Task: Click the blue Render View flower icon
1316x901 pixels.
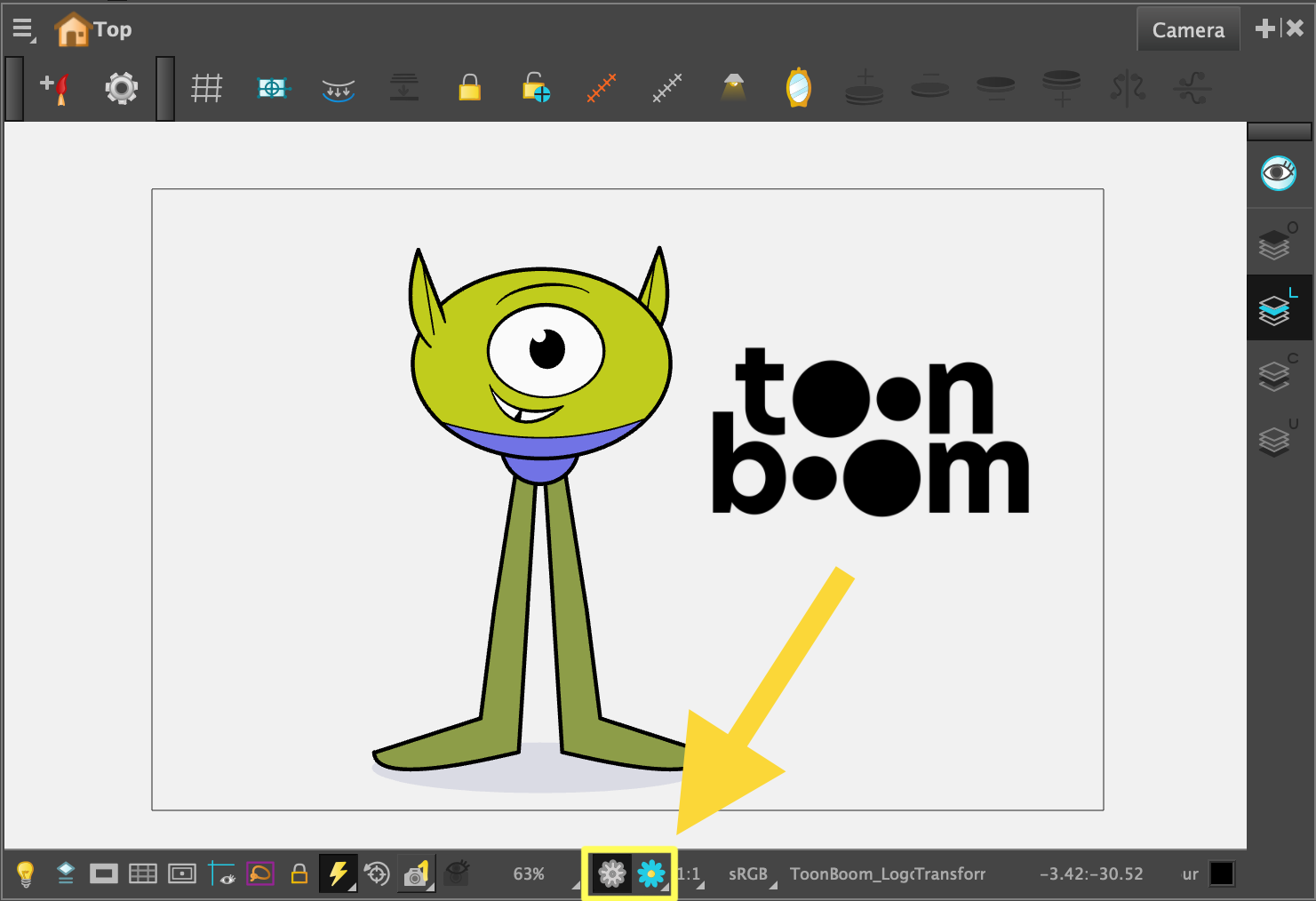Action: pos(651,874)
